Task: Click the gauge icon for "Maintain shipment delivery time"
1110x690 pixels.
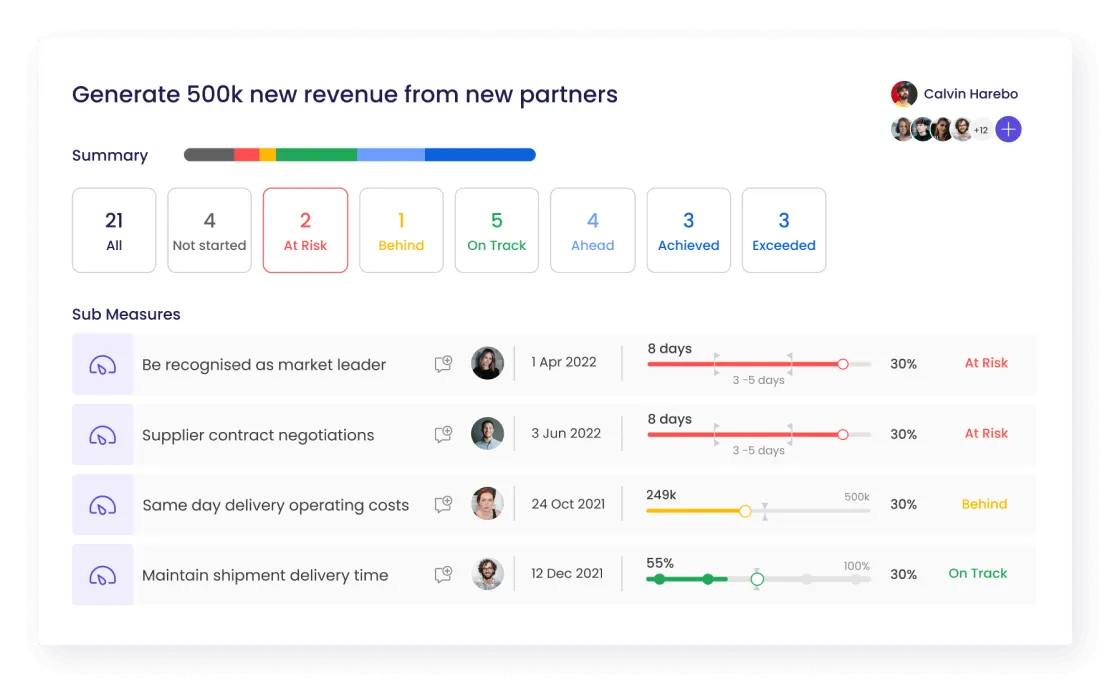Action: [103, 574]
